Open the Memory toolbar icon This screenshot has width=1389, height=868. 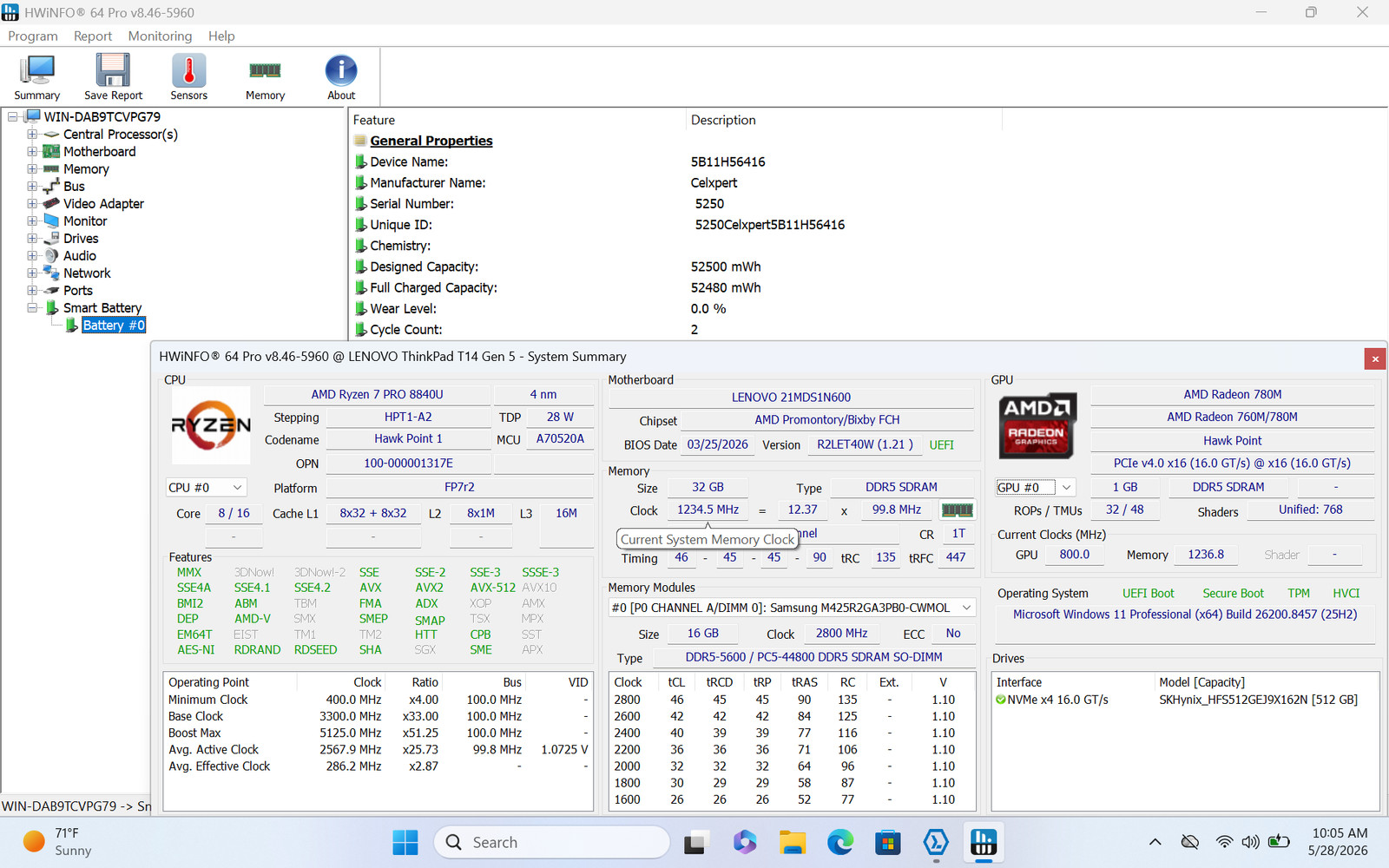(265, 77)
